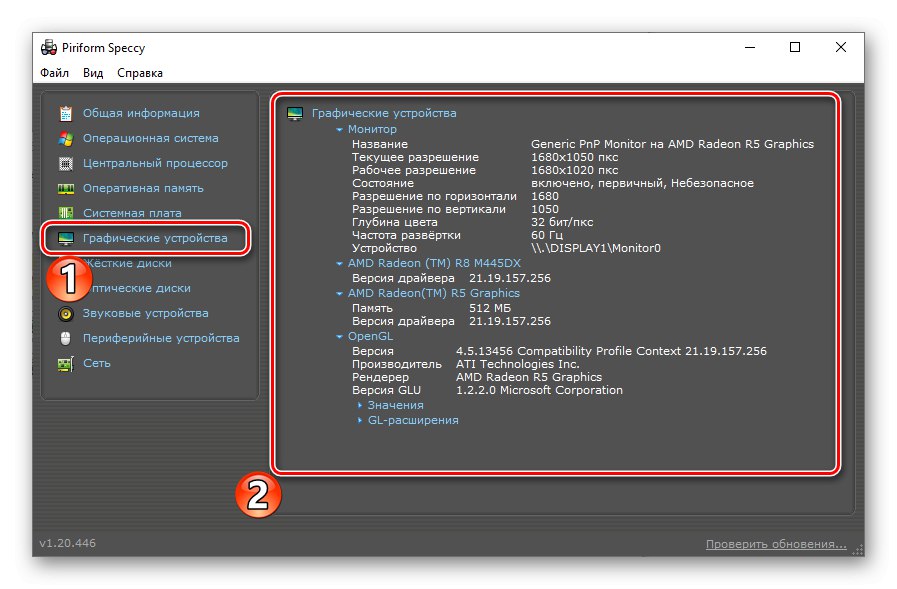
Task: Open the Справка menu
Action: tap(140, 73)
